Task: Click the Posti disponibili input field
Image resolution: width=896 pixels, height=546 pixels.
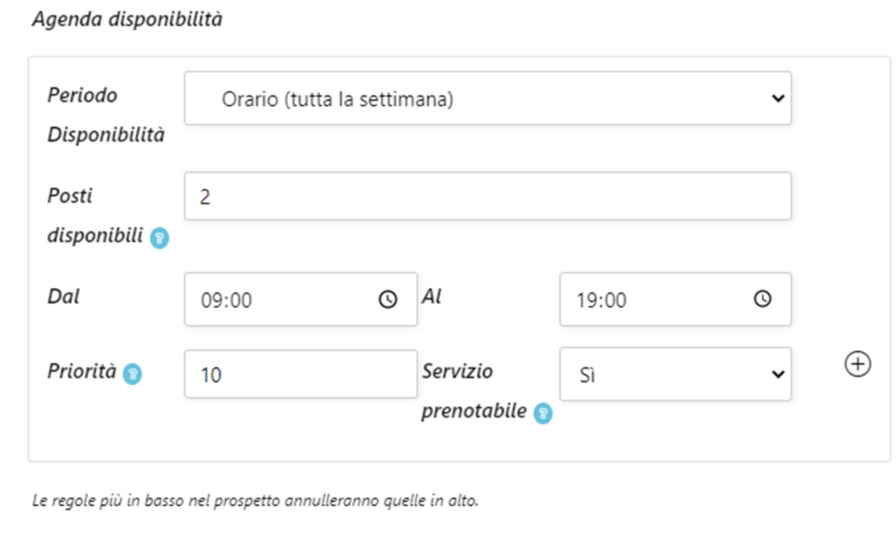Action: click(x=487, y=196)
